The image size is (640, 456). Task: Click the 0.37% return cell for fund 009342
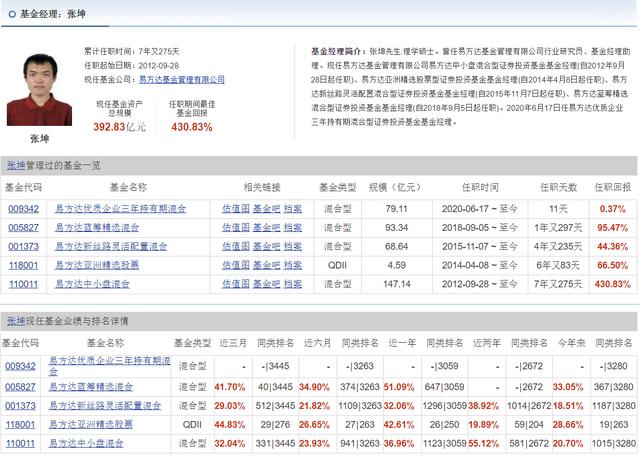[x=613, y=209]
